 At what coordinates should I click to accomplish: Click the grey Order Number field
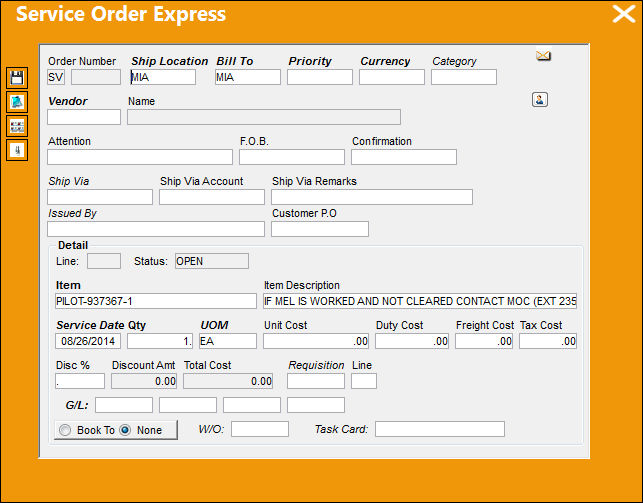pos(96,77)
